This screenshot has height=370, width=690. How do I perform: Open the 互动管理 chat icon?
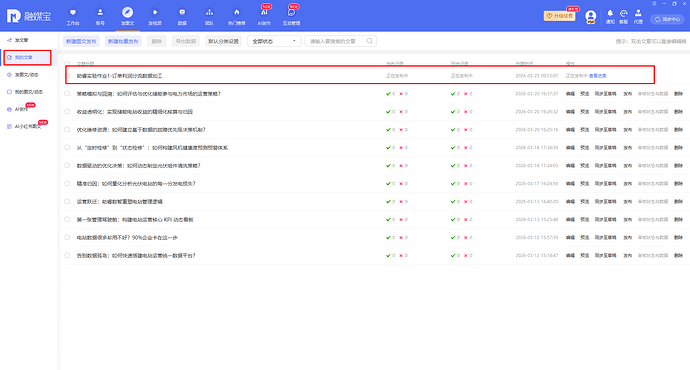coord(291,13)
